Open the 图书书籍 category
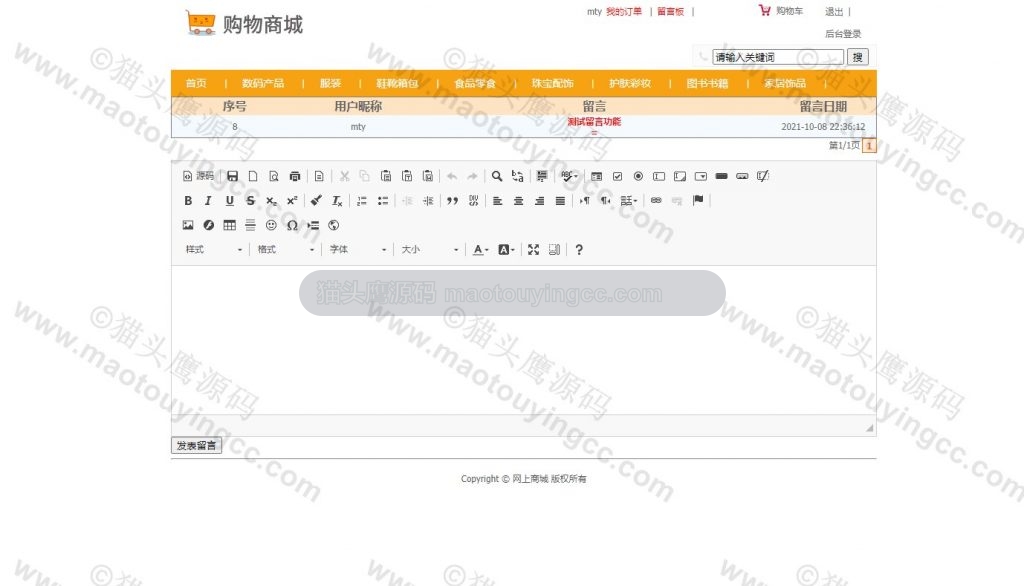 pyautogui.click(x=707, y=83)
